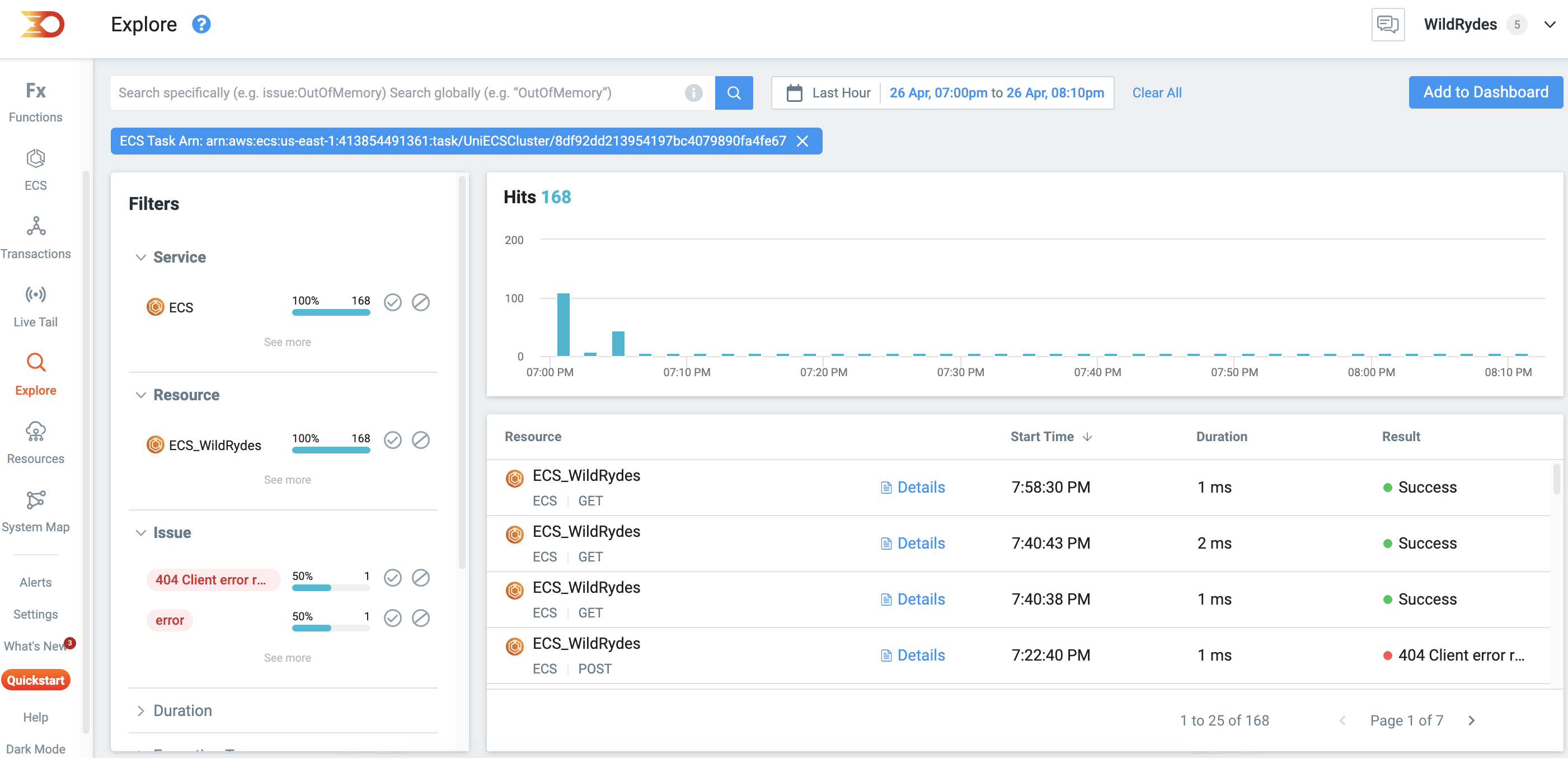Include the 404 Client error issue filter
Image resolution: width=1568 pixels, height=758 pixels.
(x=393, y=577)
